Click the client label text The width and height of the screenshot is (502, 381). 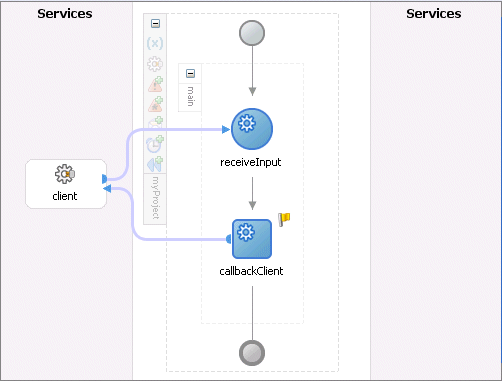[65, 196]
